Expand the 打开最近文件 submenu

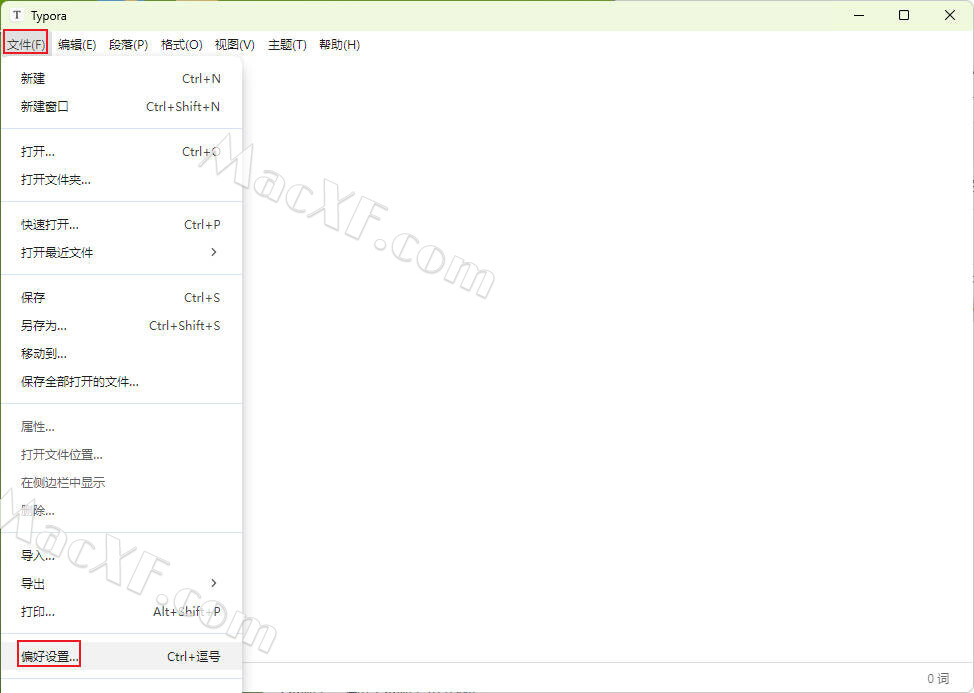[x=121, y=253]
